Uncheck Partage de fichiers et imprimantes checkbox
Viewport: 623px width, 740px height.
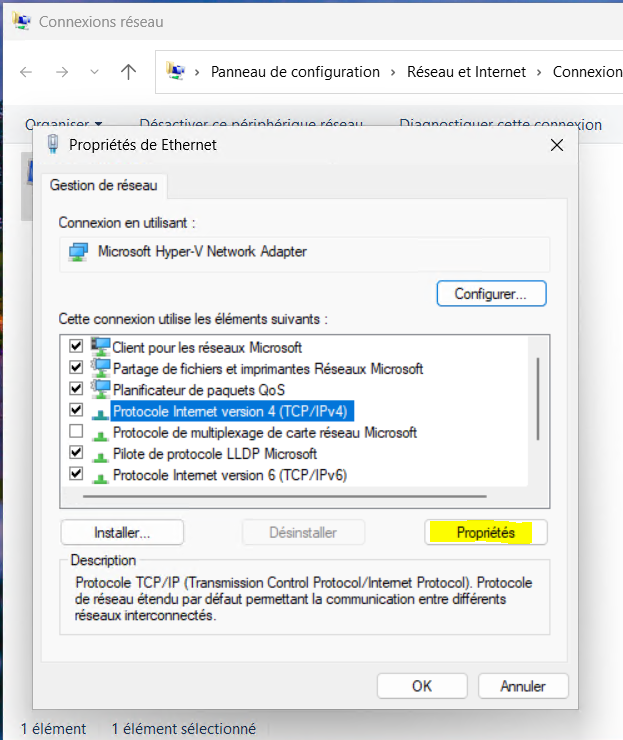pyautogui.click(x=76, y=368)
